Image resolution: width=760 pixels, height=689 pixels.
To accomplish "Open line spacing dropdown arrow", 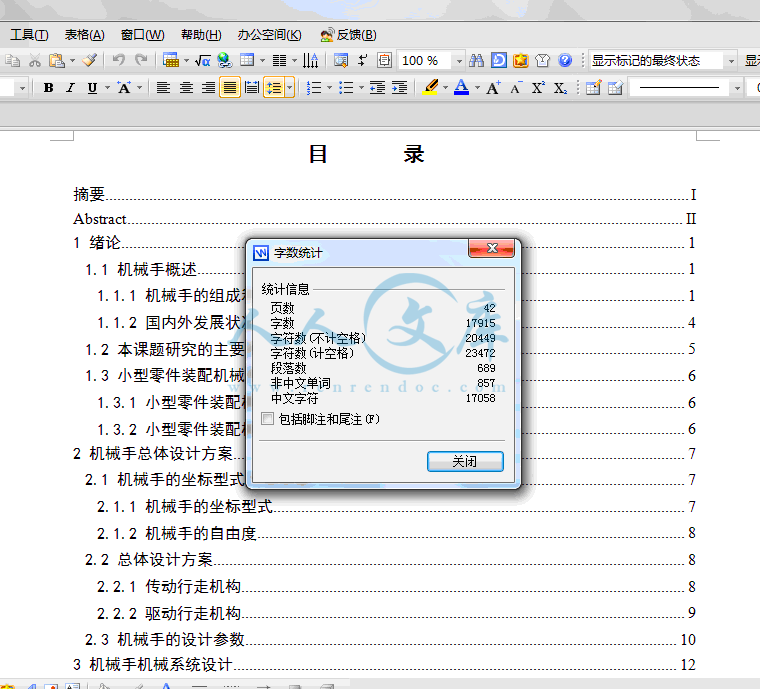I will click(x=290, y=88).
